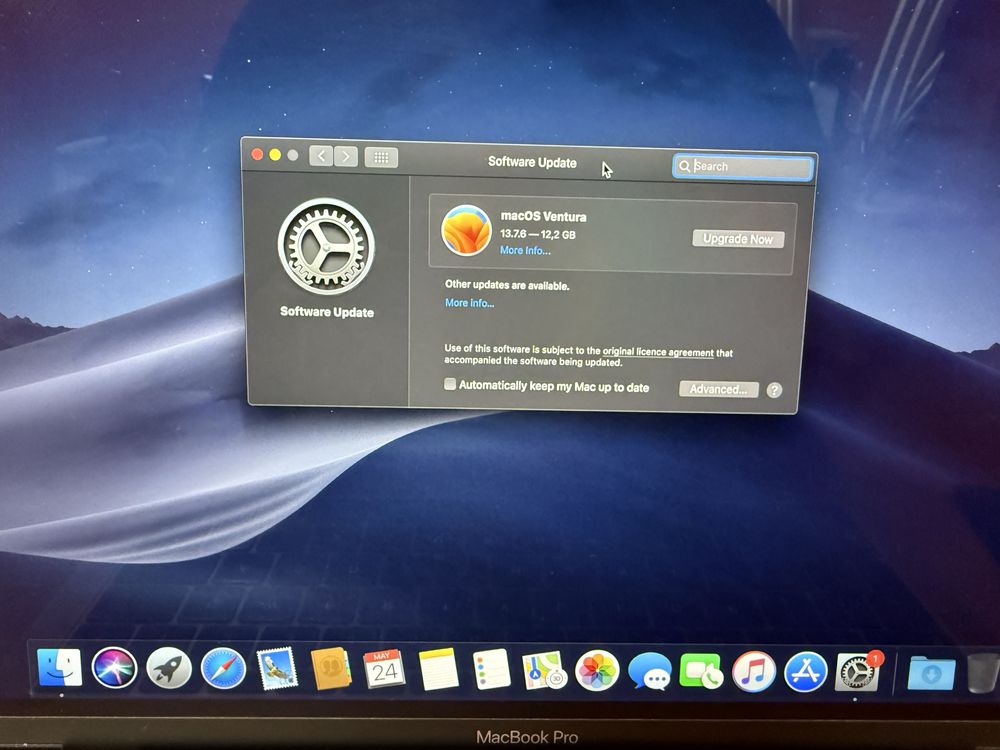
Task: Open the FaceTime icon in Dock
Action: tap(702, 672)
